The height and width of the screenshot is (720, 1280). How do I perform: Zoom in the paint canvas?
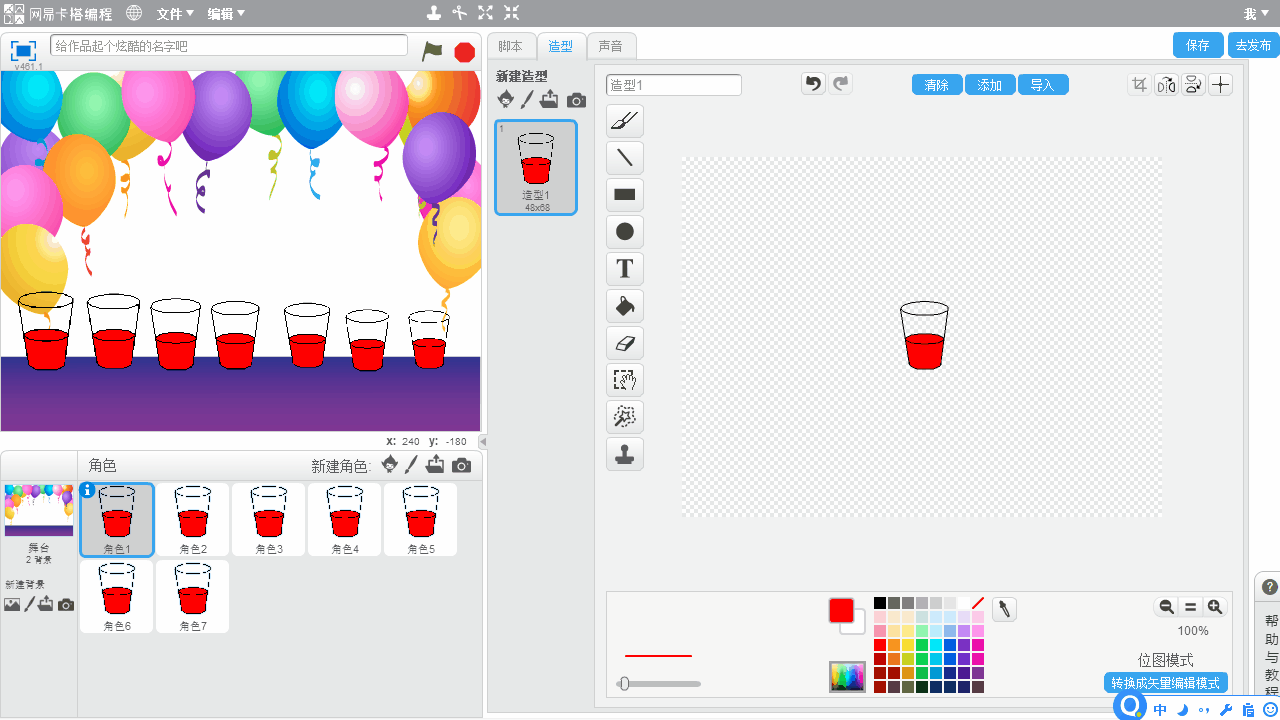(1215, 607)
